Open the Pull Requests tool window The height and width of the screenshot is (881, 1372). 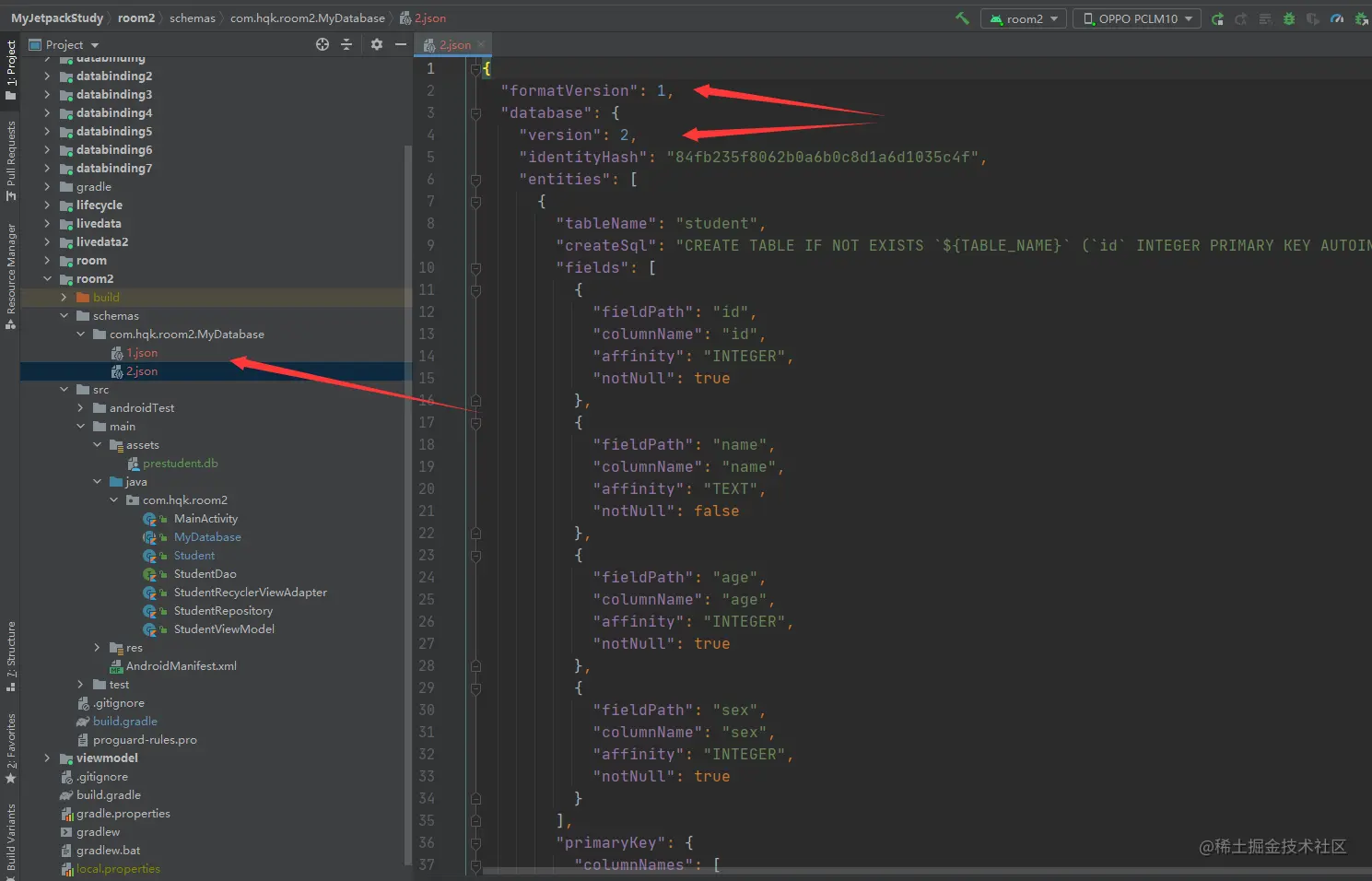click(x=10, y=161)
